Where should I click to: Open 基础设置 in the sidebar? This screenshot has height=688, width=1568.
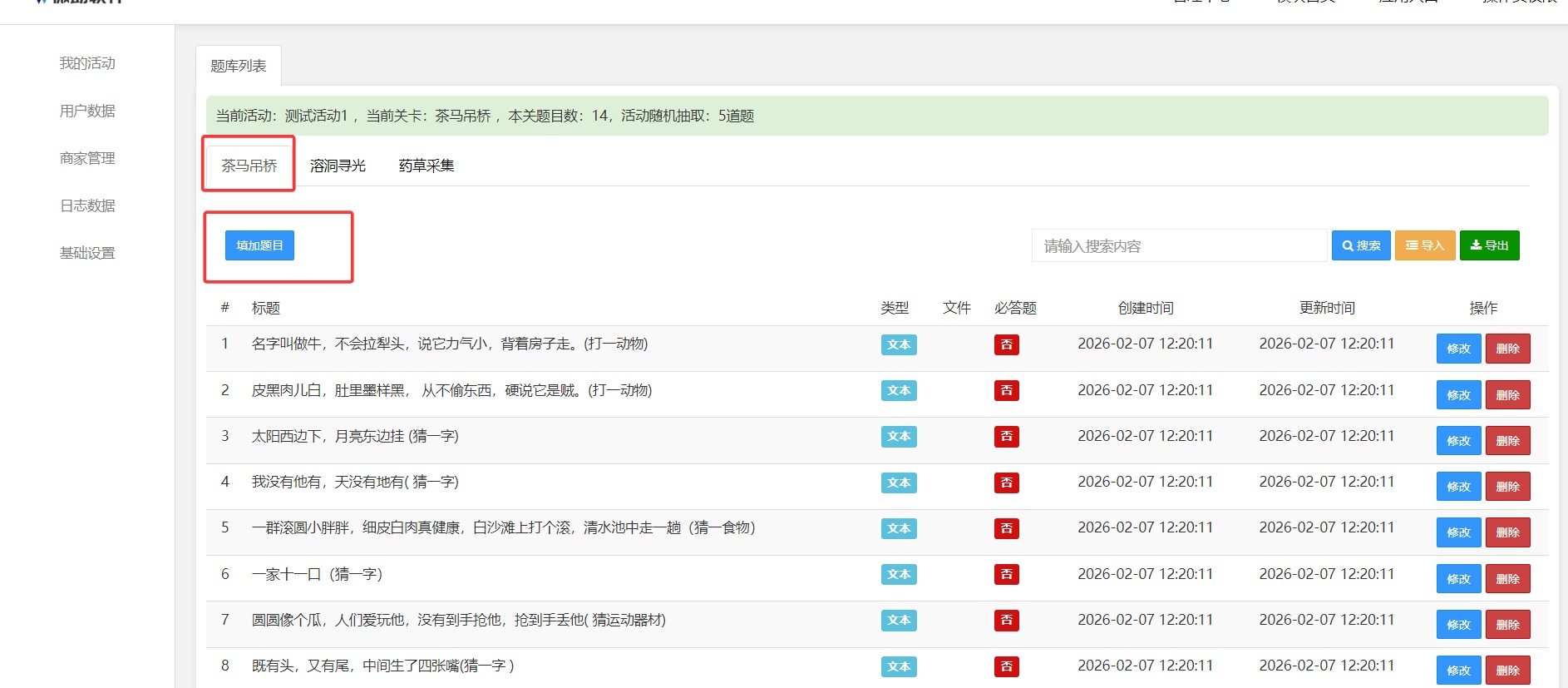pos(87,253)
